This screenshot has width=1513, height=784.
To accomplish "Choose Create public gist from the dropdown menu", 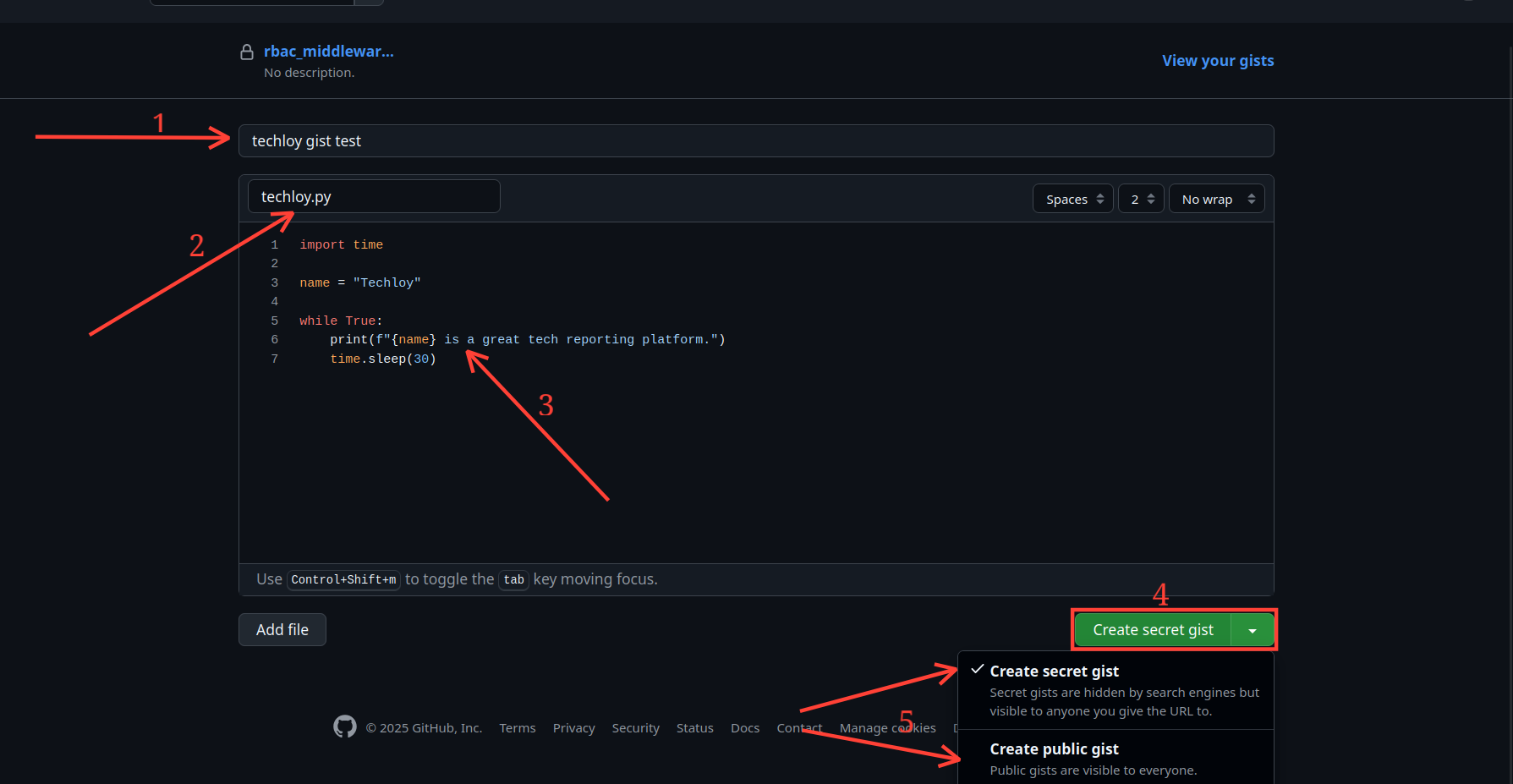I will (x=1054, y=748).
